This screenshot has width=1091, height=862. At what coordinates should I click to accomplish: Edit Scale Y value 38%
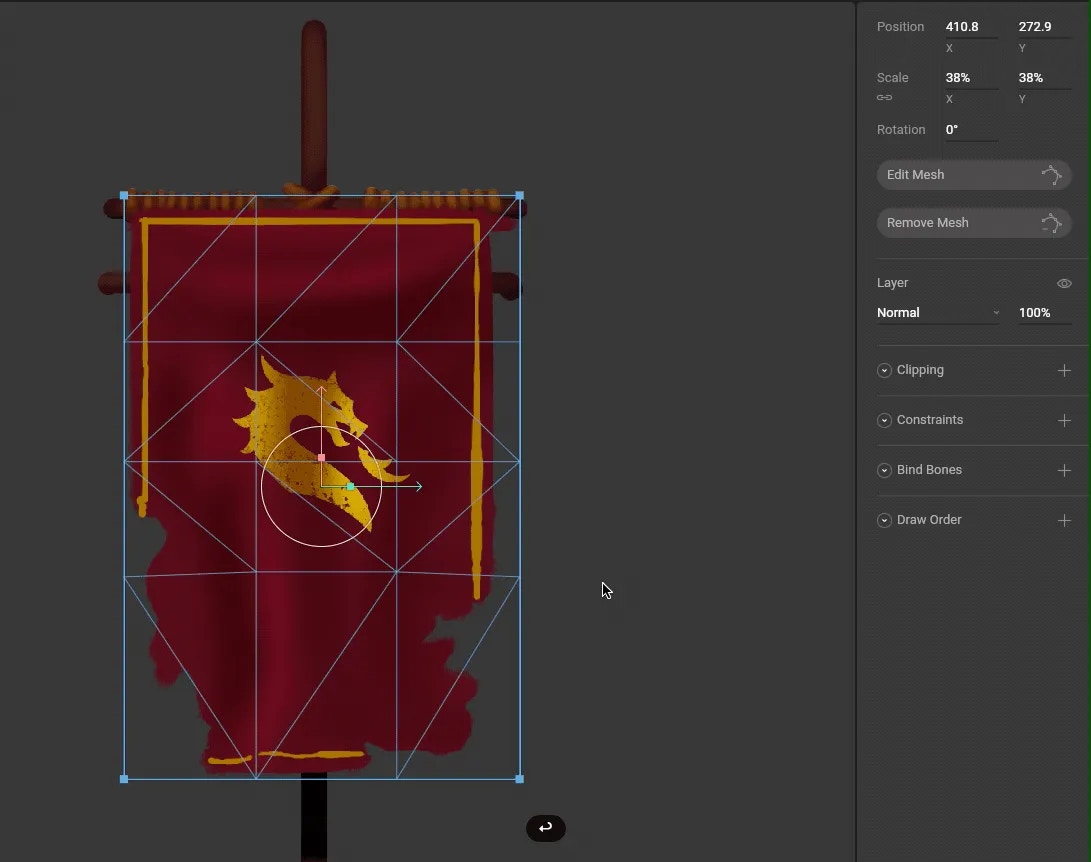1044,77
